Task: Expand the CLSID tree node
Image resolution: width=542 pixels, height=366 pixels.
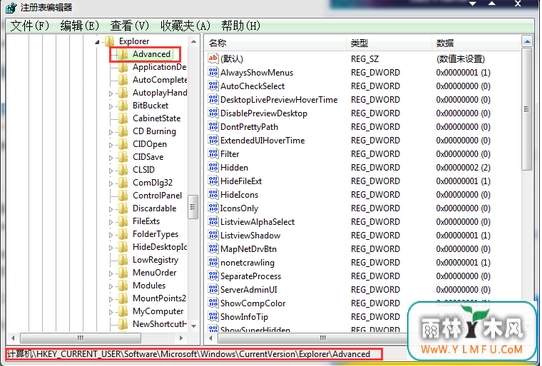Action: (x=111, y=170)
